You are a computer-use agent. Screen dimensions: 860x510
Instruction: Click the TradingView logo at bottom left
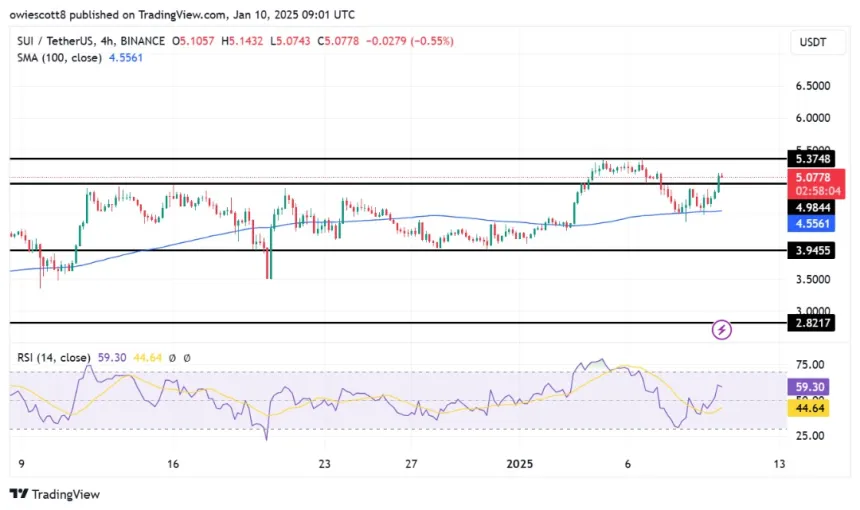pyautogui.click(x=55, y=494)
